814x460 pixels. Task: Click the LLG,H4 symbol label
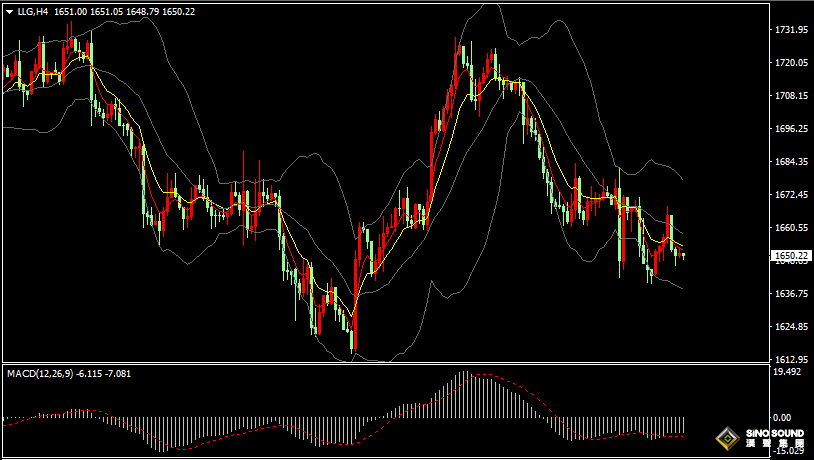pos(32,11)
